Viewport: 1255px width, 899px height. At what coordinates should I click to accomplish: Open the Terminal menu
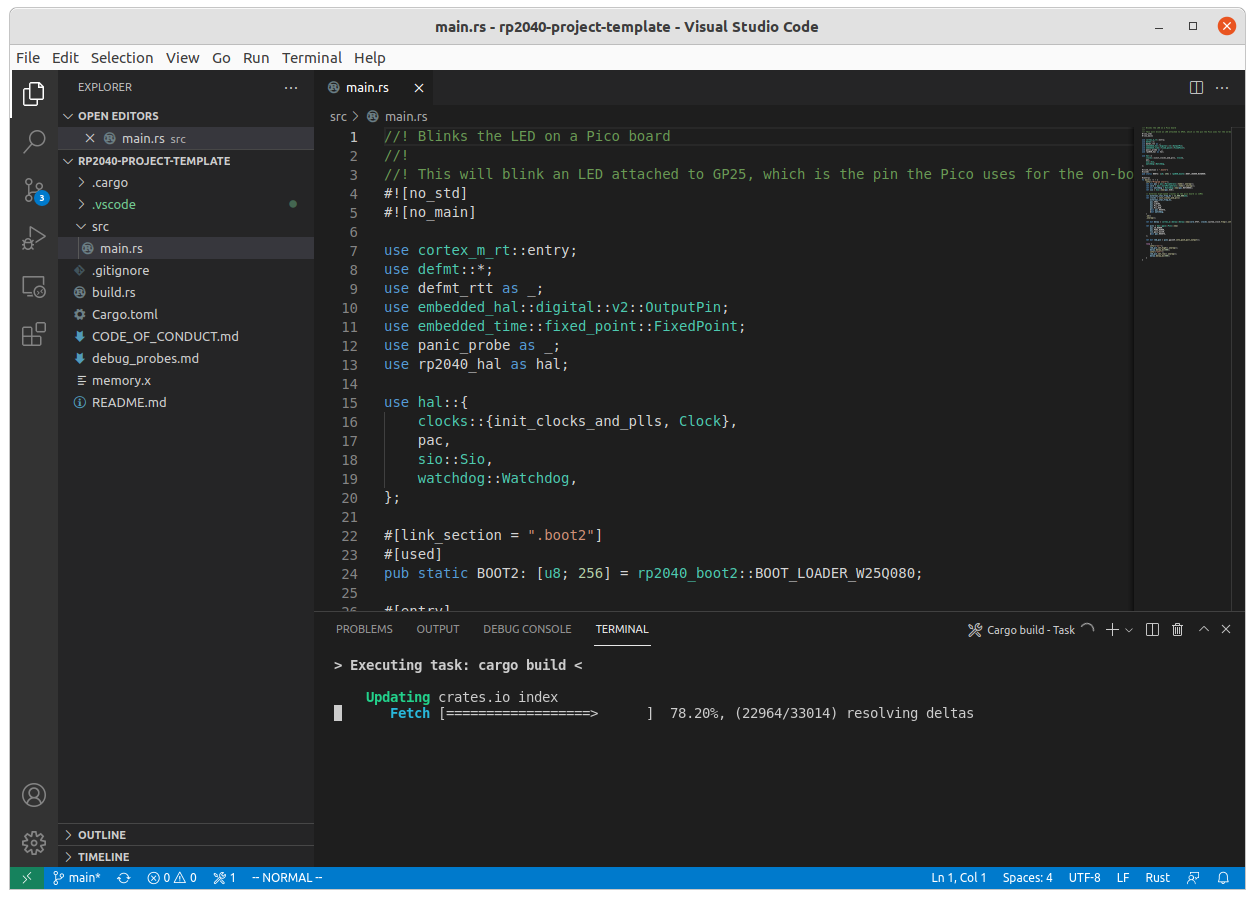pyautogui.click(x=311, y=58)
